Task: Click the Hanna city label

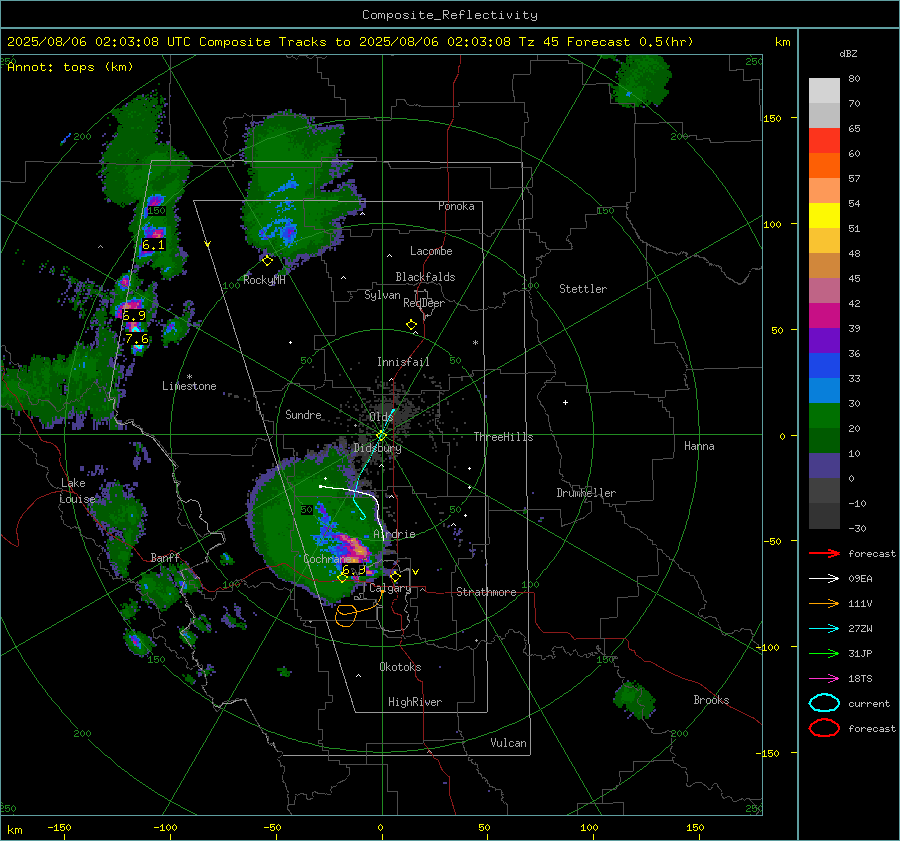Action: (699, 446)
